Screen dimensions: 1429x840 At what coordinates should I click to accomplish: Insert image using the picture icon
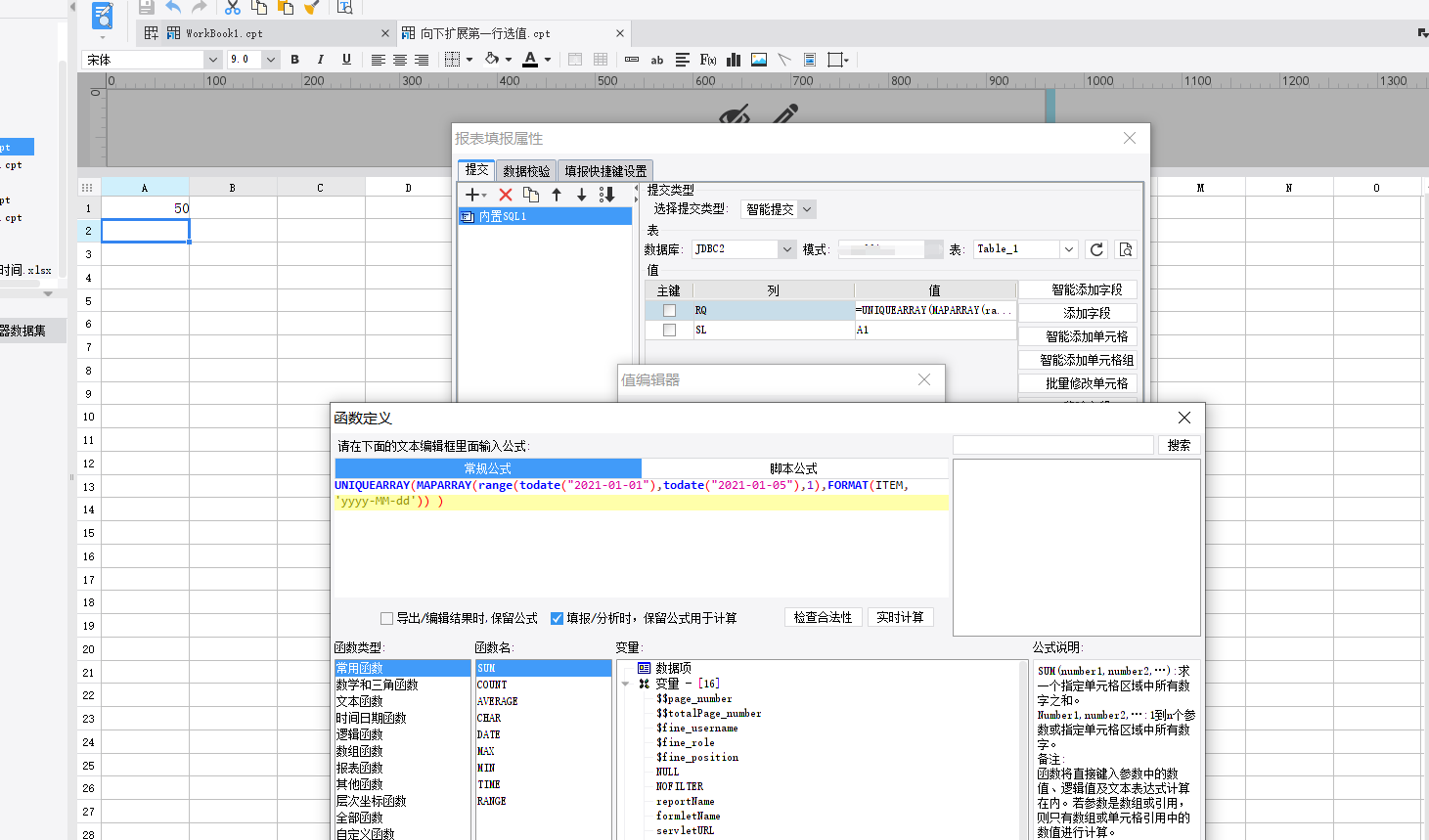[x=759, y=60]
